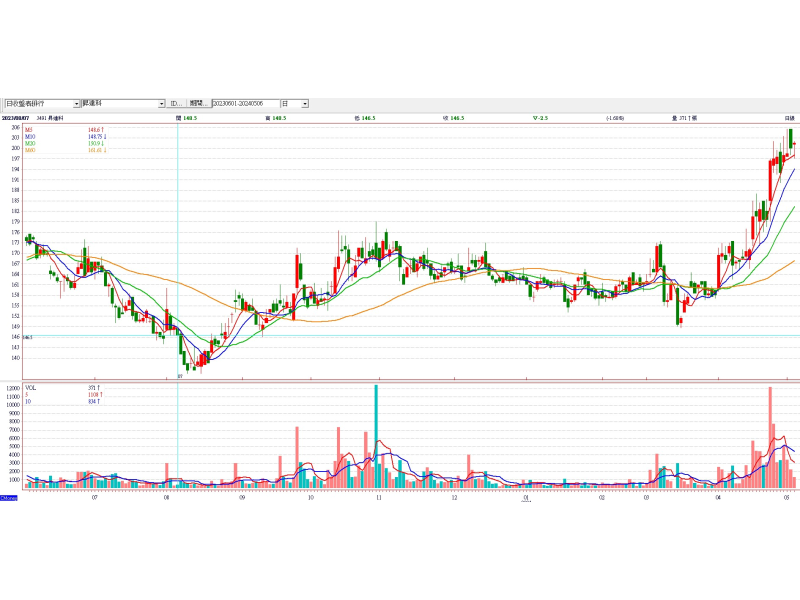Click the VOL indicator label
This screenshot has height=600, width=800.
(x=30, y=387)
